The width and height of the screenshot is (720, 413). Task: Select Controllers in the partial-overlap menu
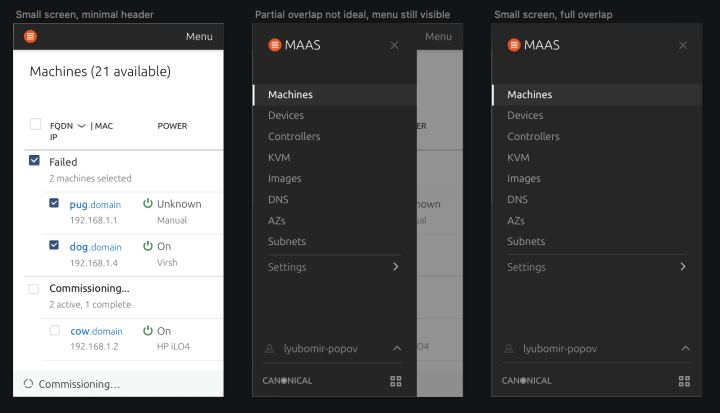click(x=294, y=136)
